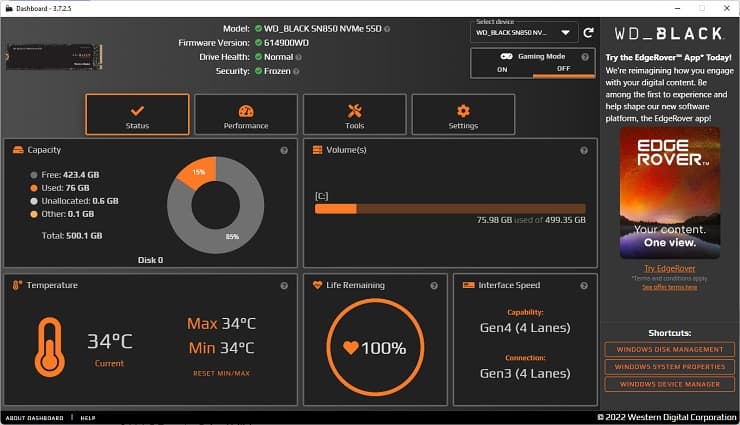Click the Total: 500.1 GB text
The image size is (740, 425).
click(72, 235)
